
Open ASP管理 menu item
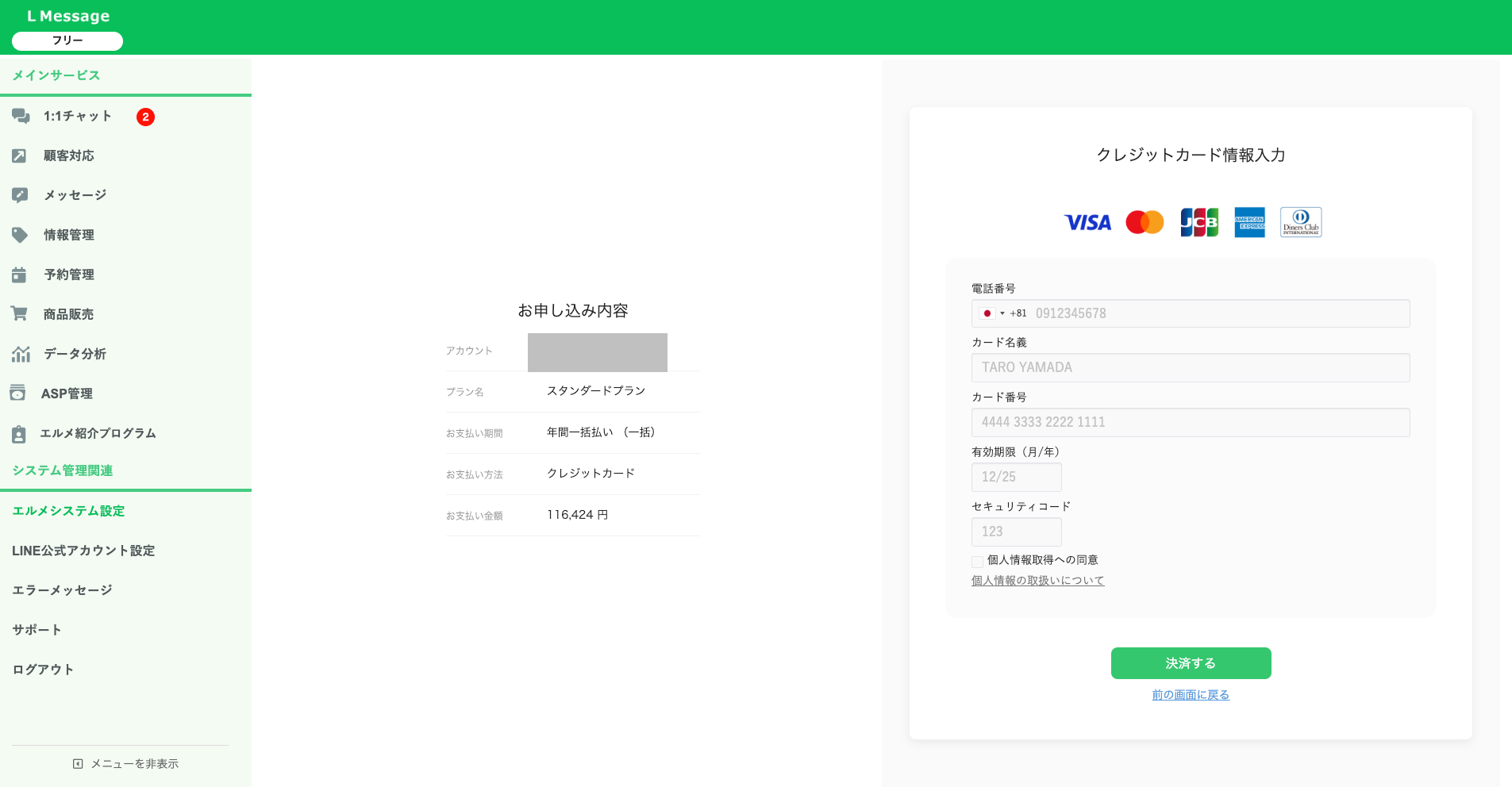pos(67,393)
